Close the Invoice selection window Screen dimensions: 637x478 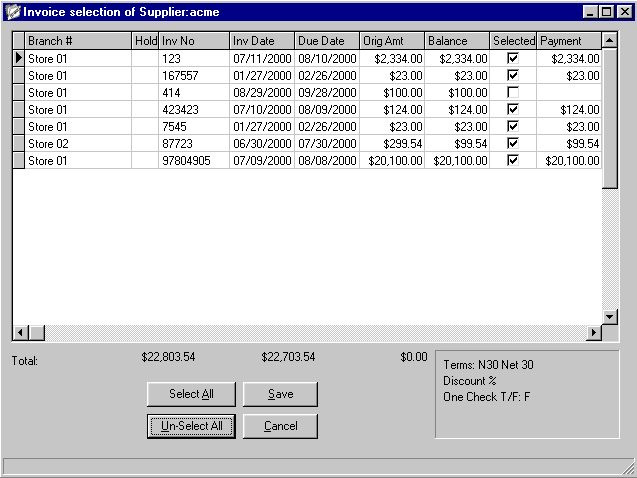[x=622, y=12]
